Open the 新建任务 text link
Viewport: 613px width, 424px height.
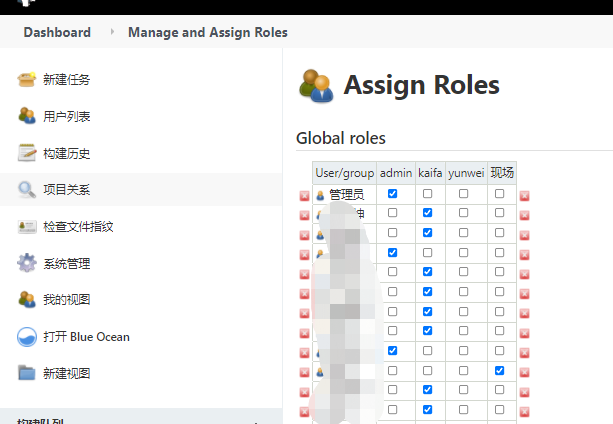click(x=66, y=79)
